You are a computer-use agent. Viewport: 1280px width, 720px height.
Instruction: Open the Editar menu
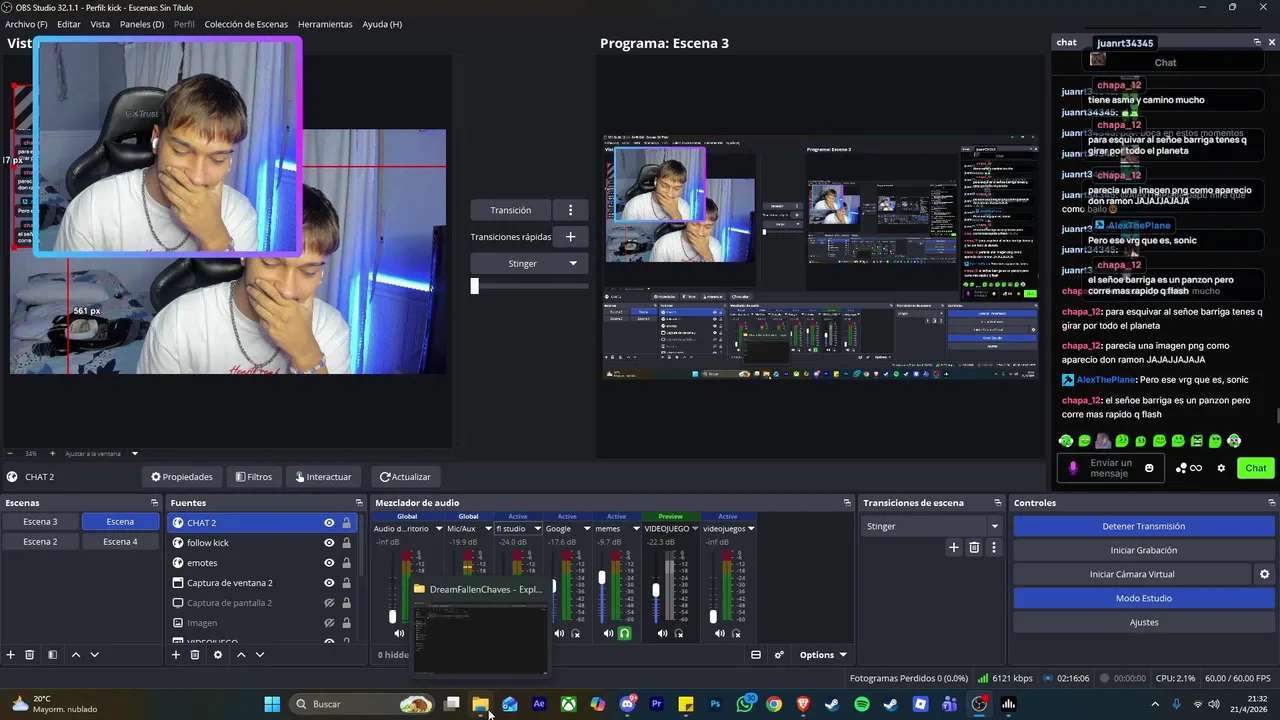69,24
